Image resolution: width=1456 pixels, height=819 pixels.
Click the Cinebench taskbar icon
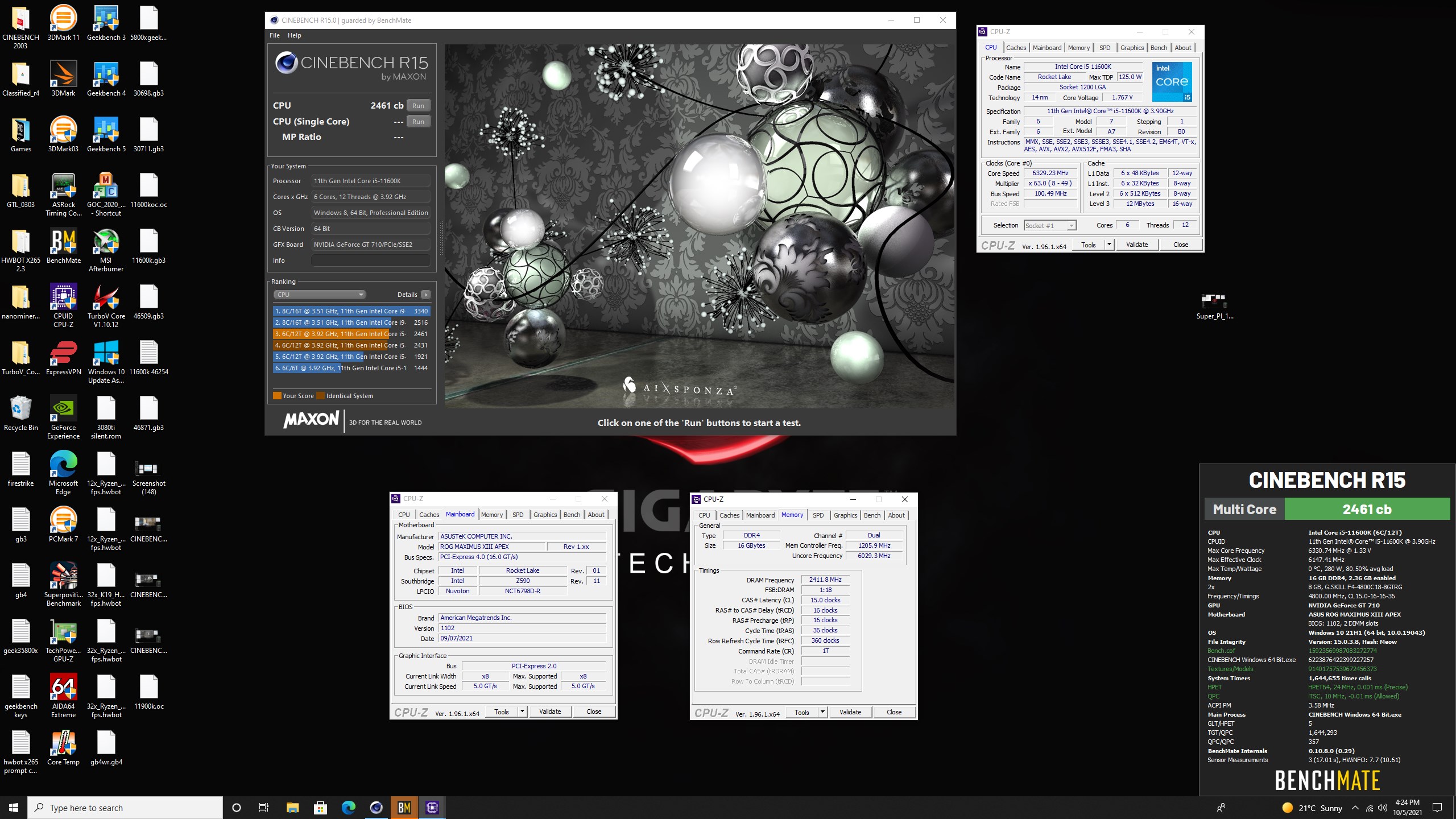coord(376,807)
